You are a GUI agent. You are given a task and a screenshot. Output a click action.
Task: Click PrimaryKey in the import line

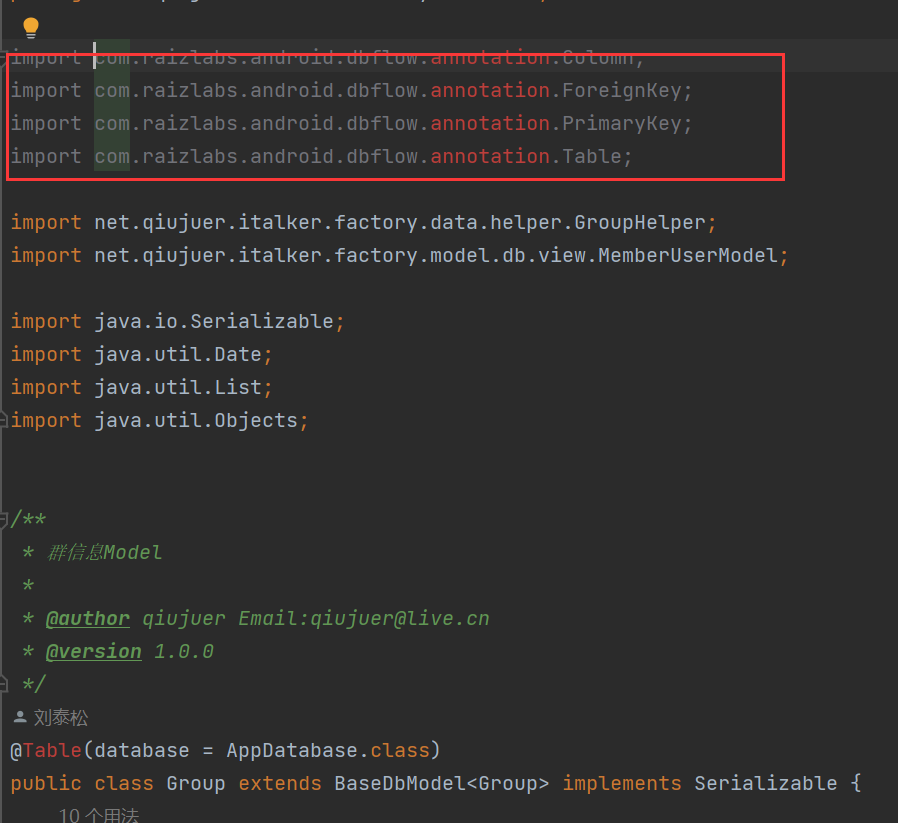pos(621,124)
